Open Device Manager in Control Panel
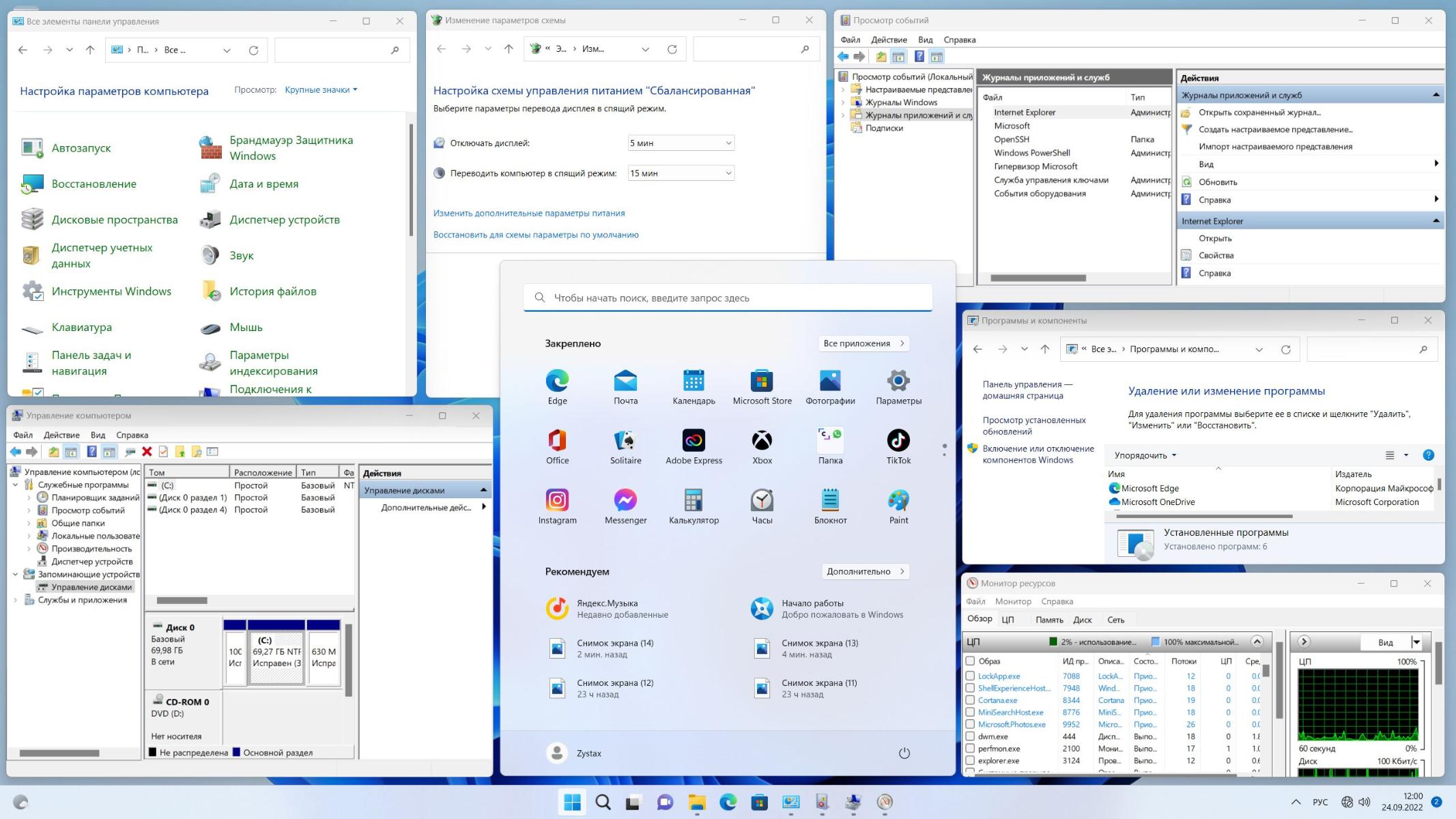Screen dimensions: 1456x819 (x=284, y=220)
